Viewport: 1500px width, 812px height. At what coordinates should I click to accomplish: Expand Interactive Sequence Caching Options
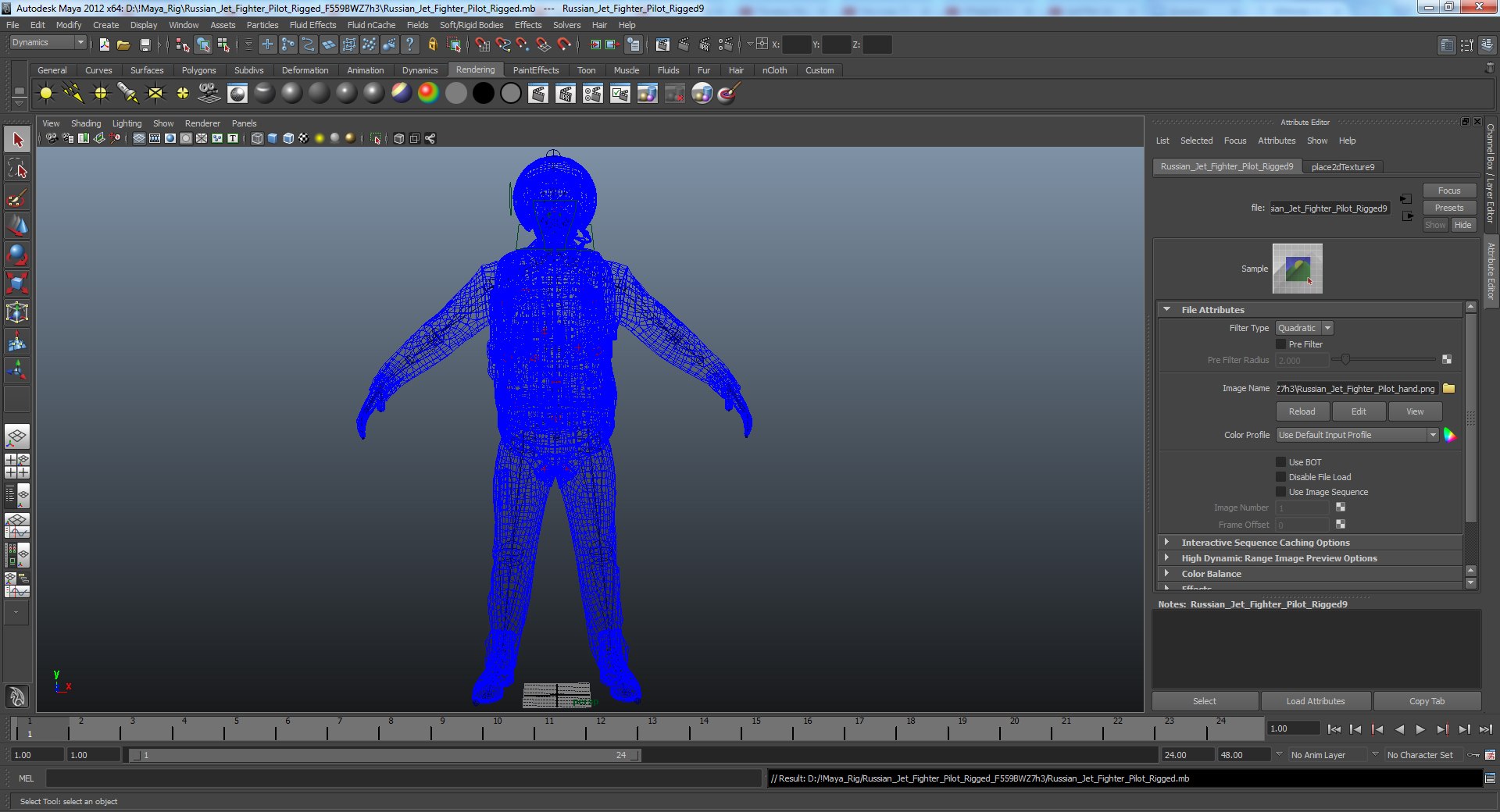(x=1166, y=542)
